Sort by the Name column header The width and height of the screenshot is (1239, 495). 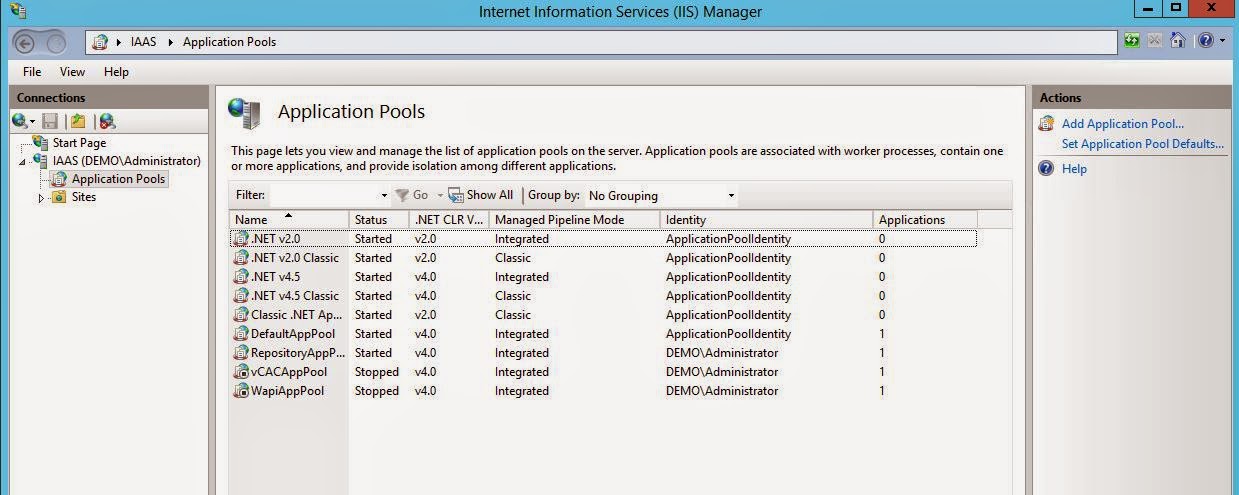pos(289,219)
